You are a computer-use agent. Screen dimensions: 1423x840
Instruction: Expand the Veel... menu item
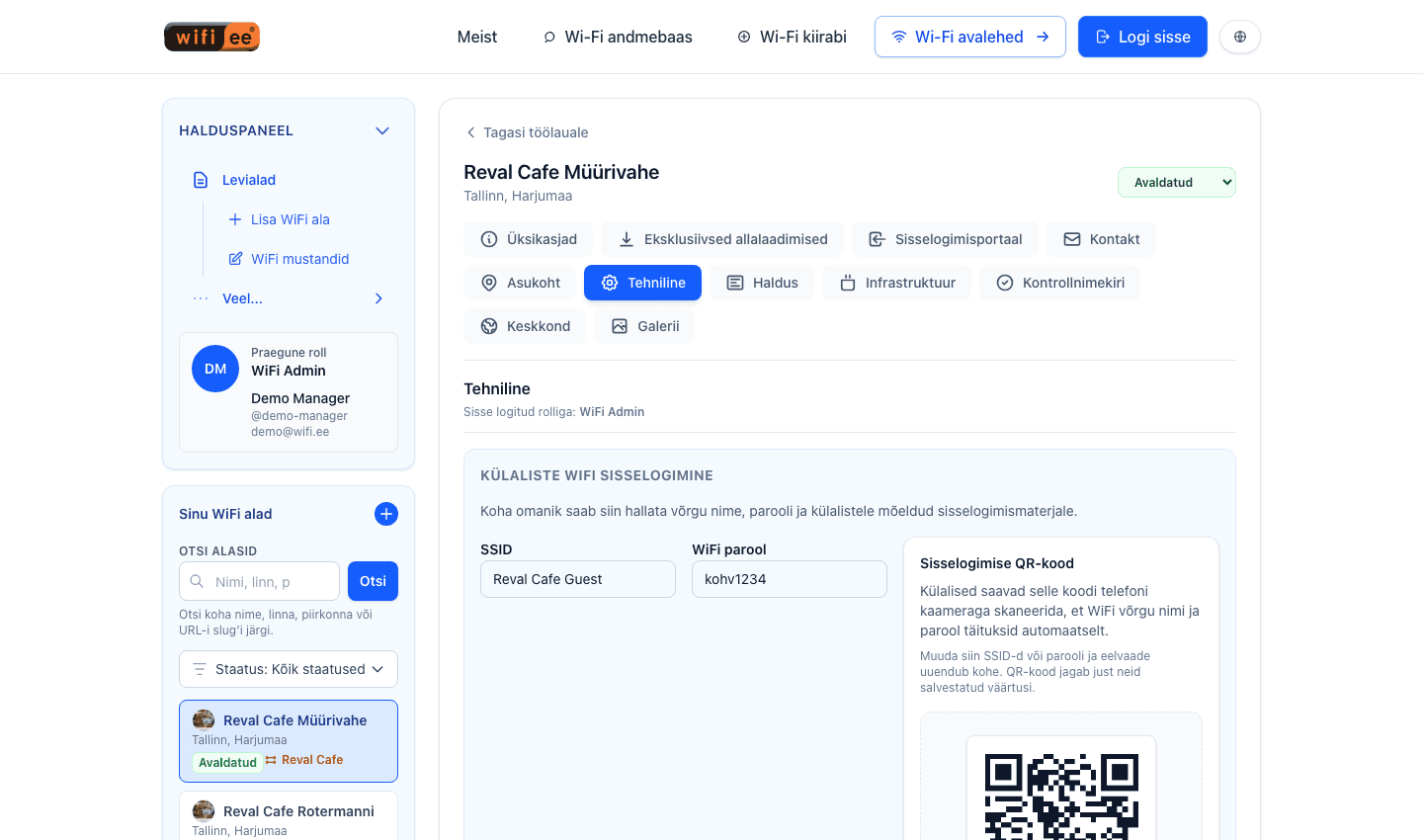pos(289,298)
